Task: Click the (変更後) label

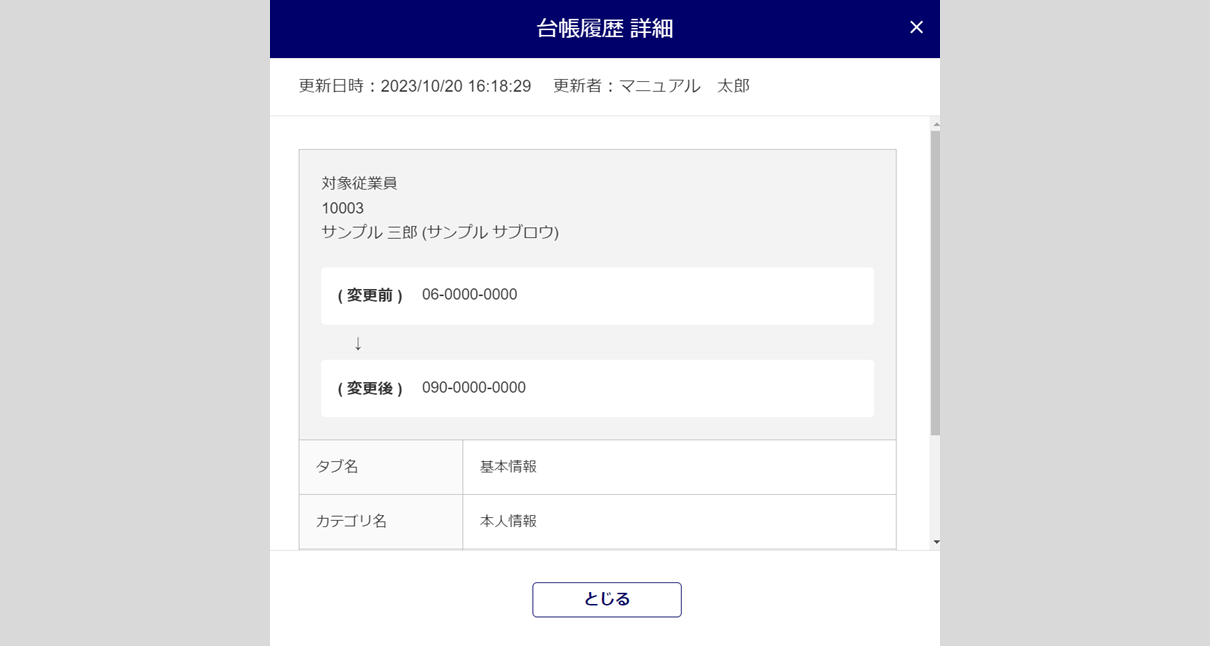Action: (x=370, y=389)
